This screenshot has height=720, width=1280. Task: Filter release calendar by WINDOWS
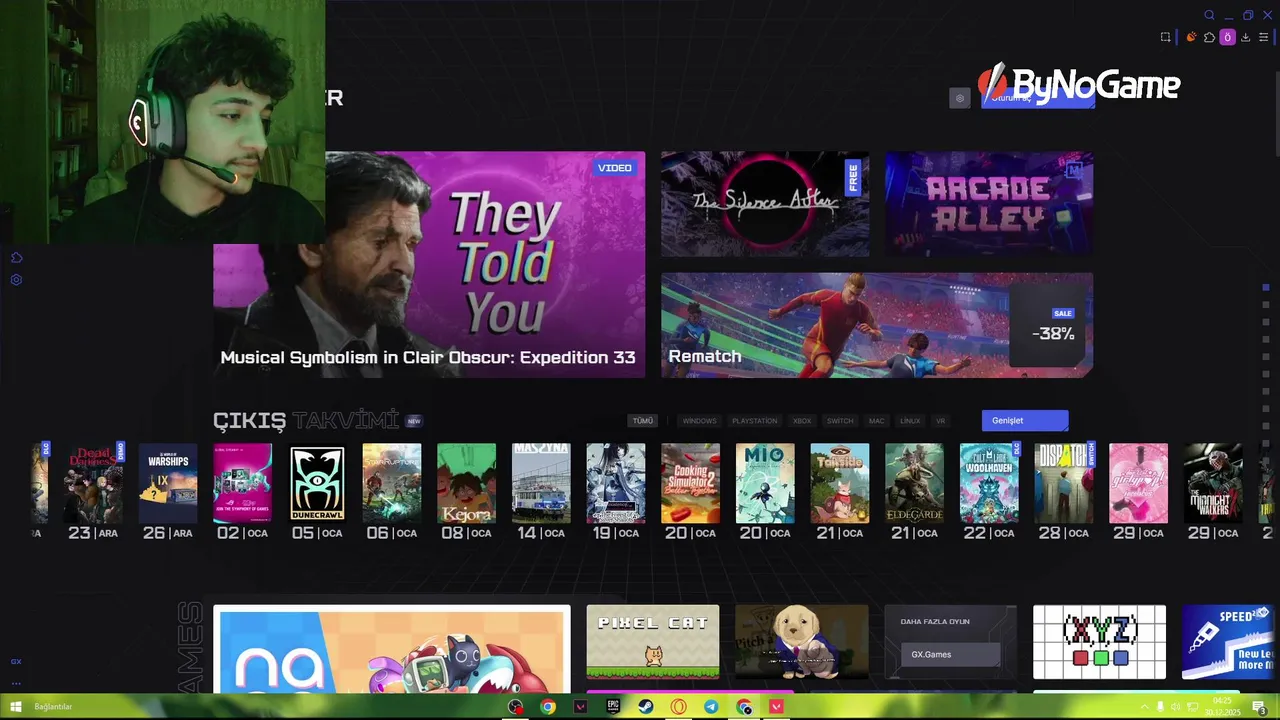pyautogui.click(x=699, y=421)
